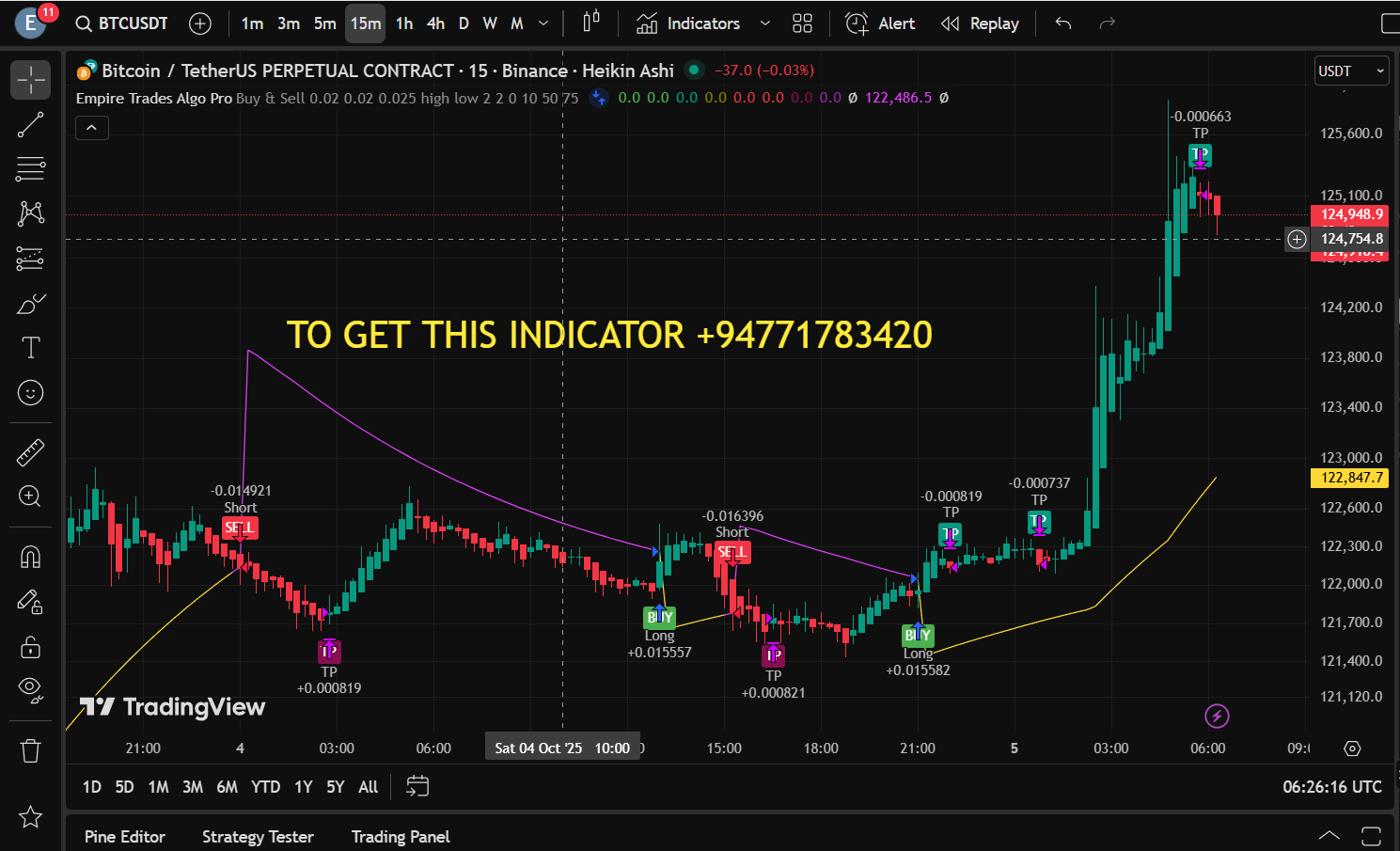Expand the timeframe interval dropdown
This screenshot has width=1400, height=851.
(543, 24)
